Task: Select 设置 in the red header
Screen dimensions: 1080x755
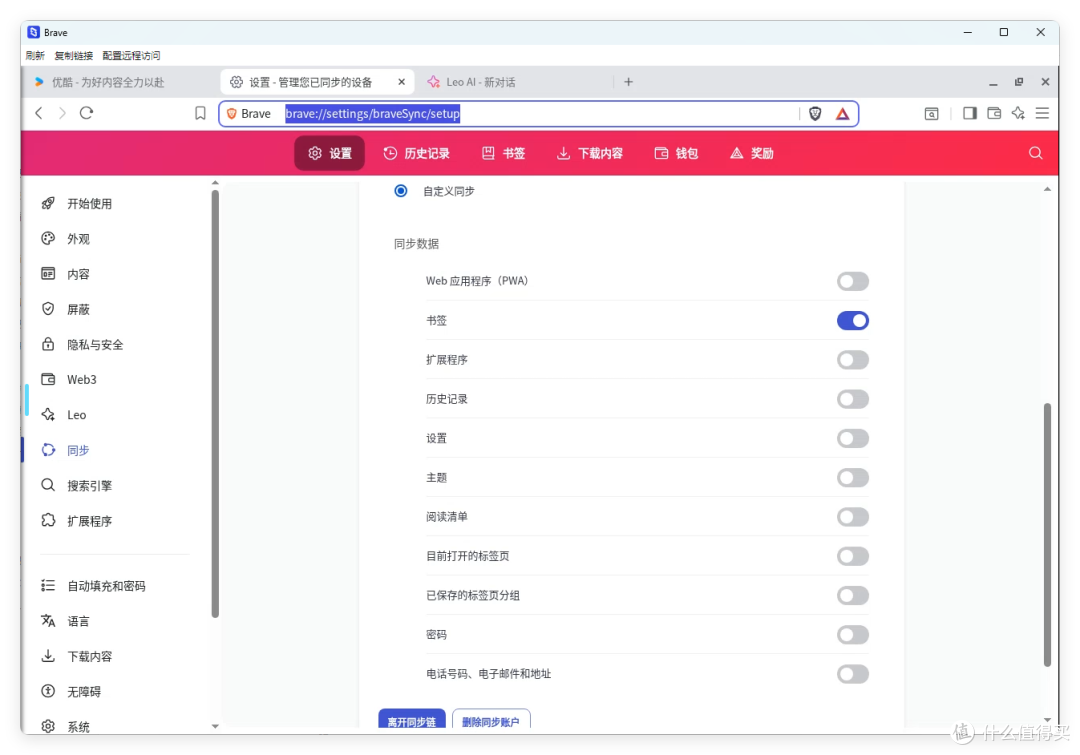Action: (329, 153)
